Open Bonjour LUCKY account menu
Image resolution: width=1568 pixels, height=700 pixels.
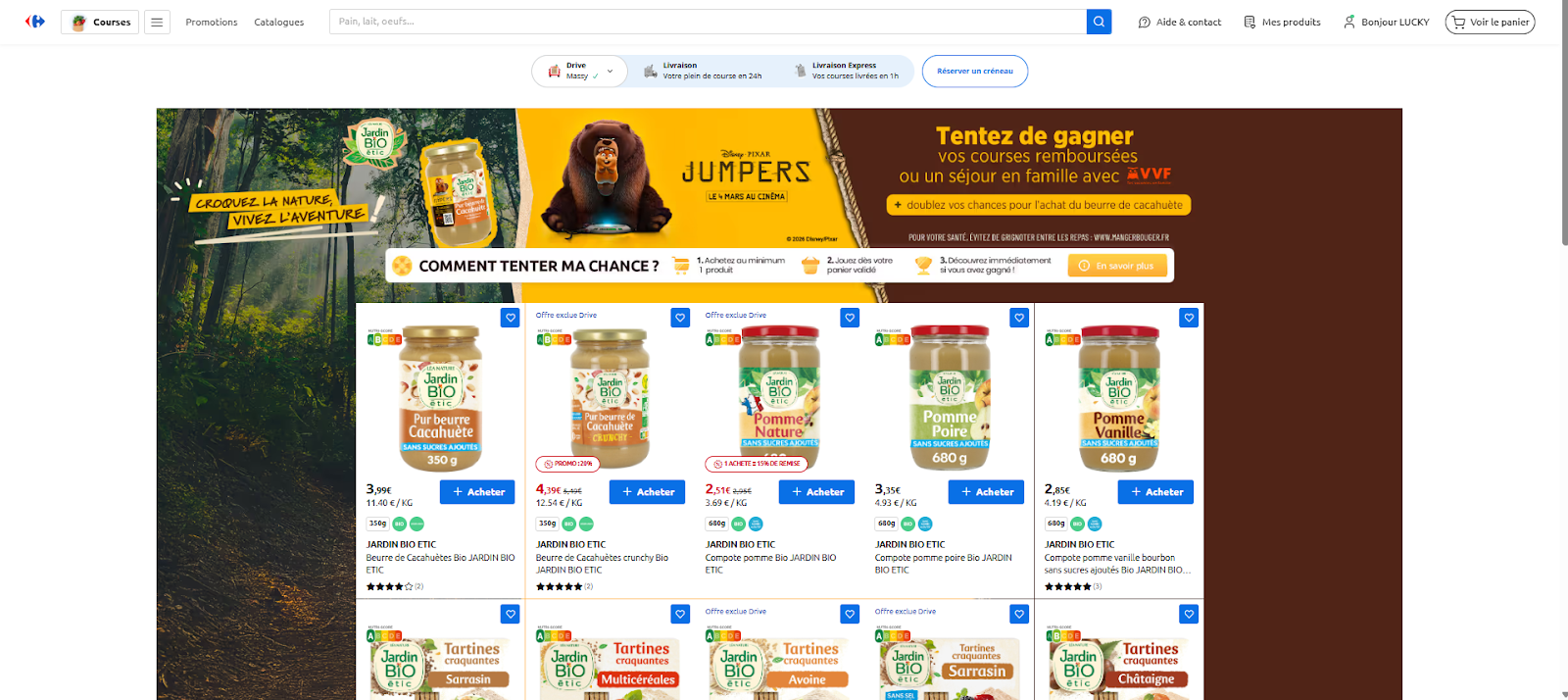click(1386, 22)
